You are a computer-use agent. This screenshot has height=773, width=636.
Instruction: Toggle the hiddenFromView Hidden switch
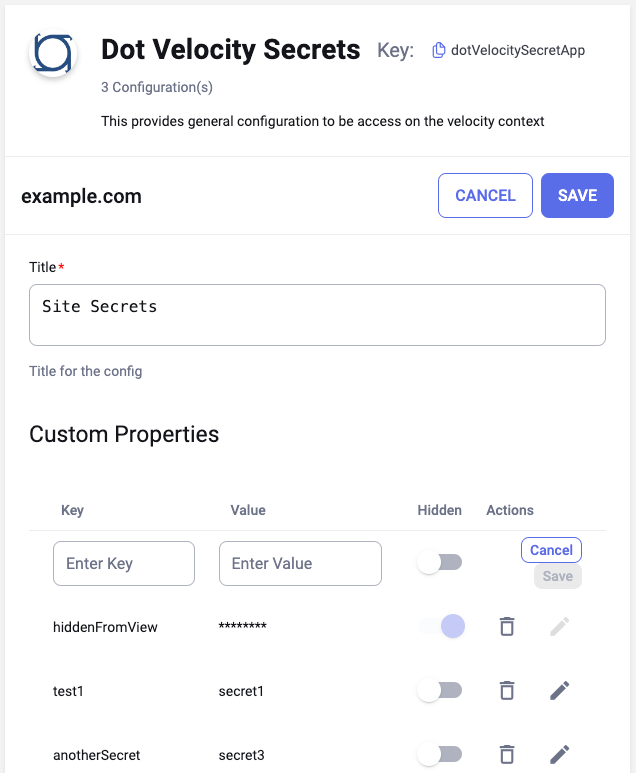click(440, 627)
